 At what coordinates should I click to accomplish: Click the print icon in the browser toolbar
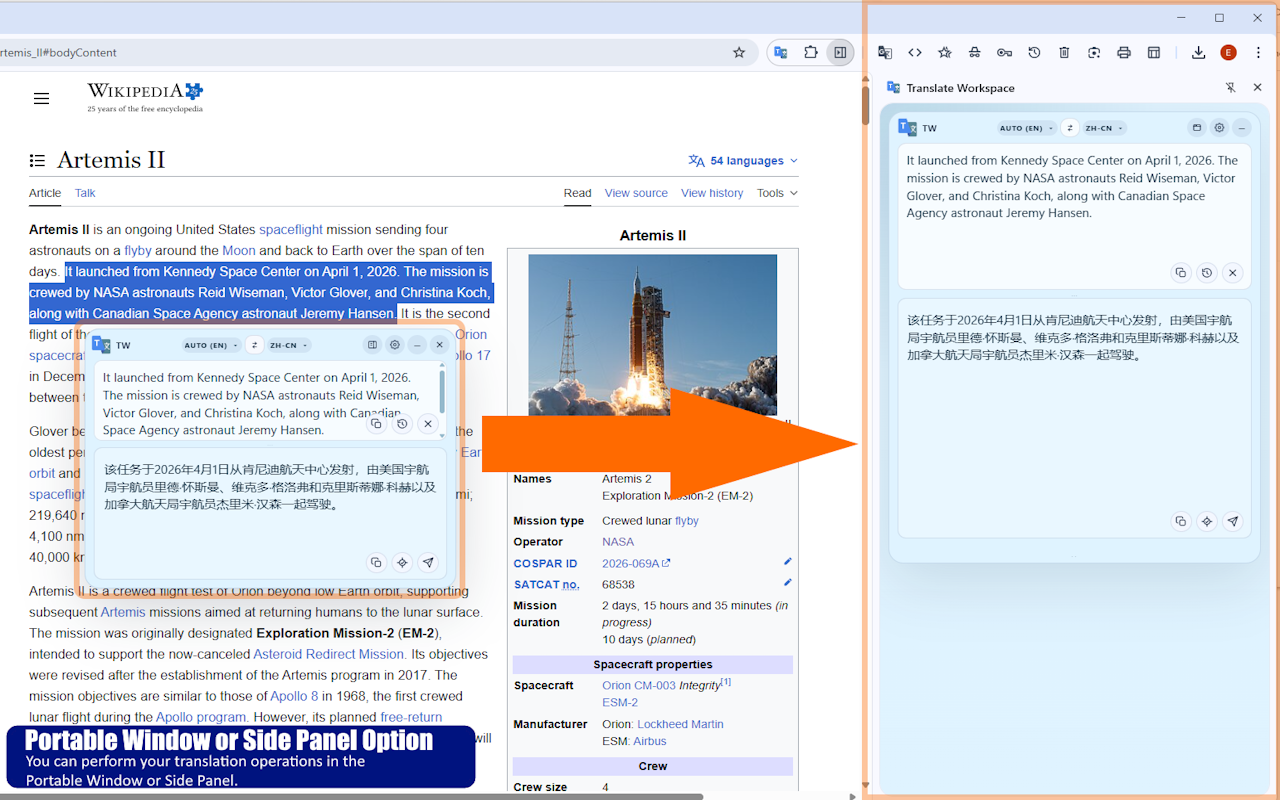[x=1124, y=52]
